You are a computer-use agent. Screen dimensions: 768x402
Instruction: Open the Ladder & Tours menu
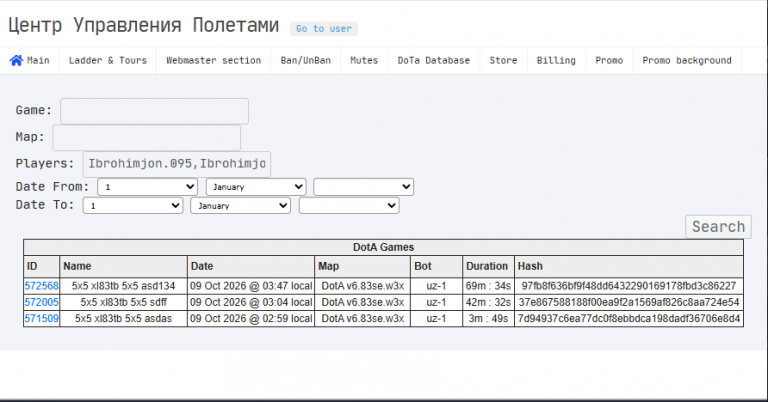108,60
